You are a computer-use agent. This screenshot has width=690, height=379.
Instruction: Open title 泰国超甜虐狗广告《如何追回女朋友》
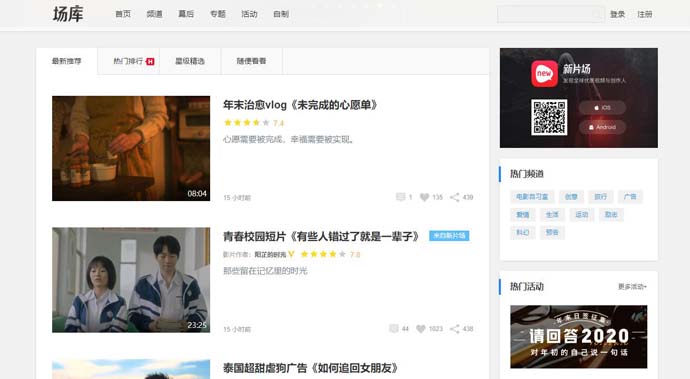311,368
